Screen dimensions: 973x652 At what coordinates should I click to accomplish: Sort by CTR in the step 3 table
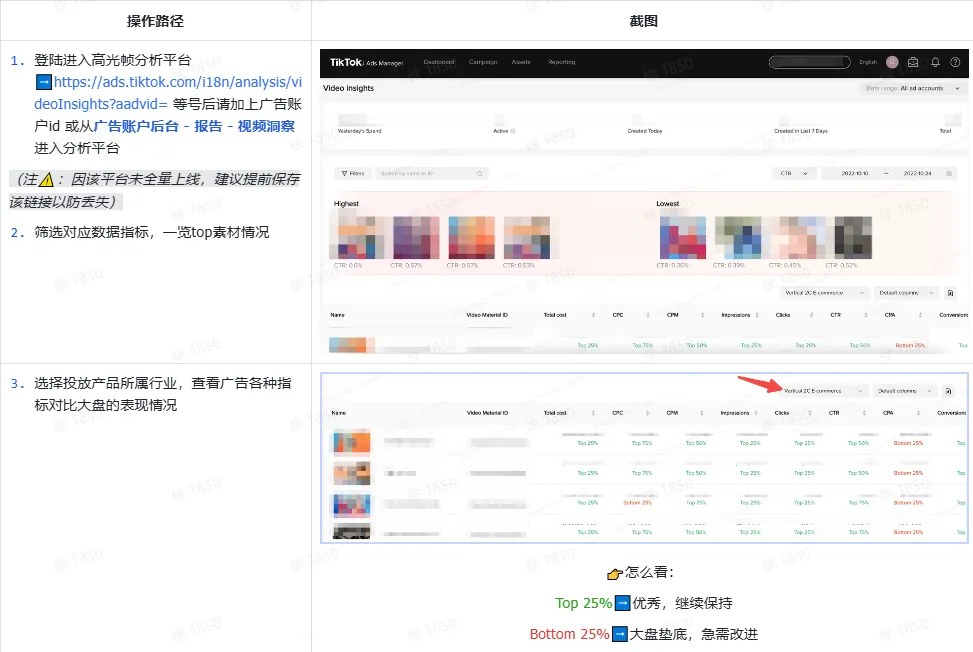click(864, 413)
